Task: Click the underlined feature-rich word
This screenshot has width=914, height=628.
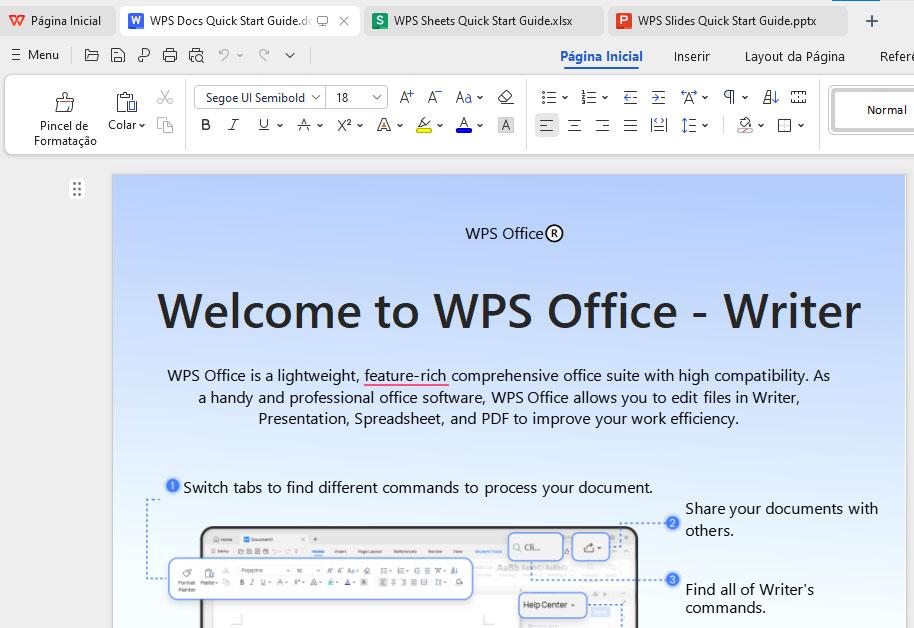Action: click(x=405, y=376)
